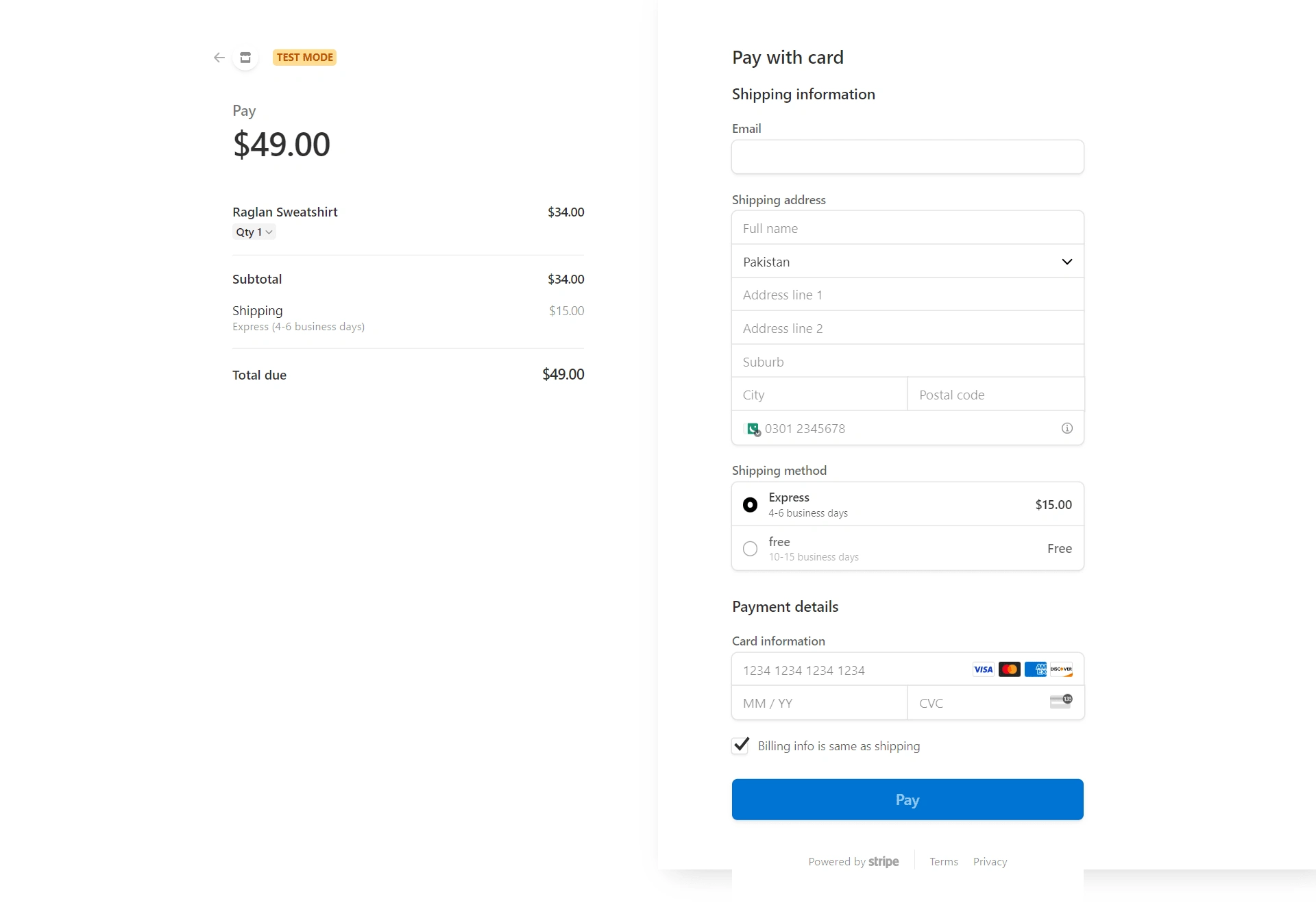Click the Mastercard logo
The height and width of the screenshot is (914, 1316).
[x=1009, y=669]
